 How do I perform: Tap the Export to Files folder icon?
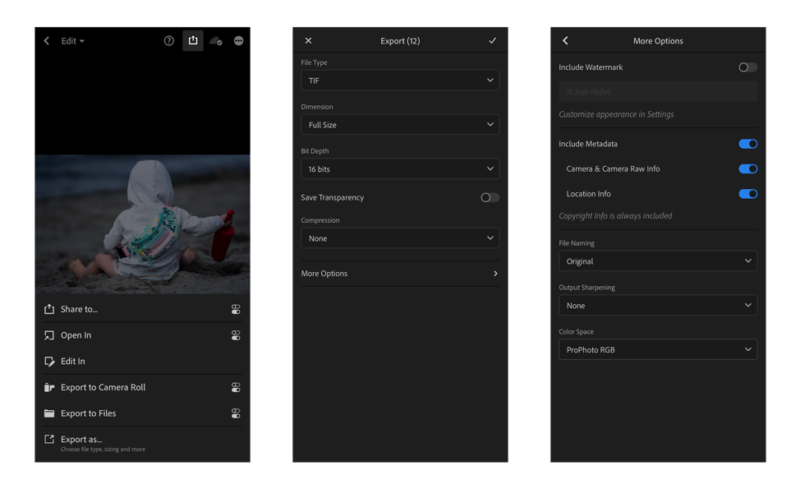49,413
